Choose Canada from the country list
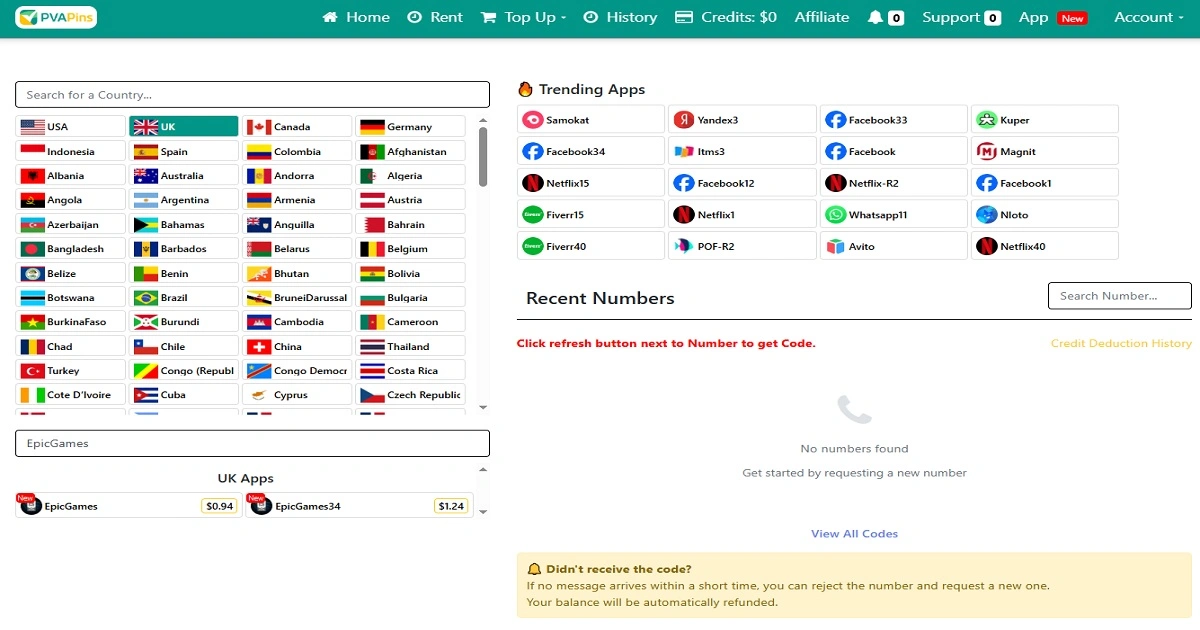Image resolution: width=1200 pixels, height=630 pixels. [297, 127]
